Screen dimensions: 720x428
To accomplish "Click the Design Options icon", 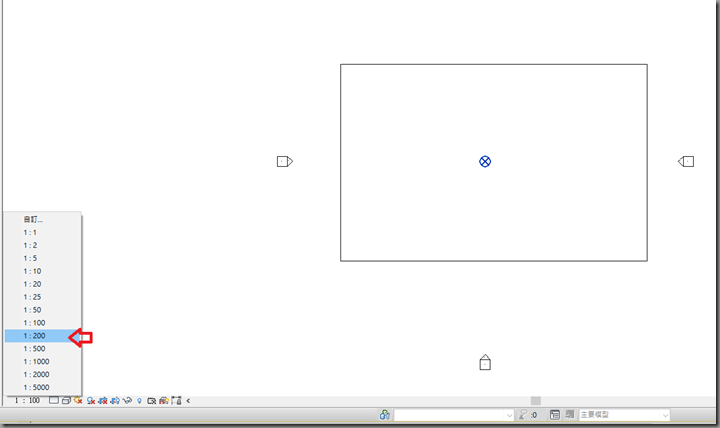I will point(555,415).
